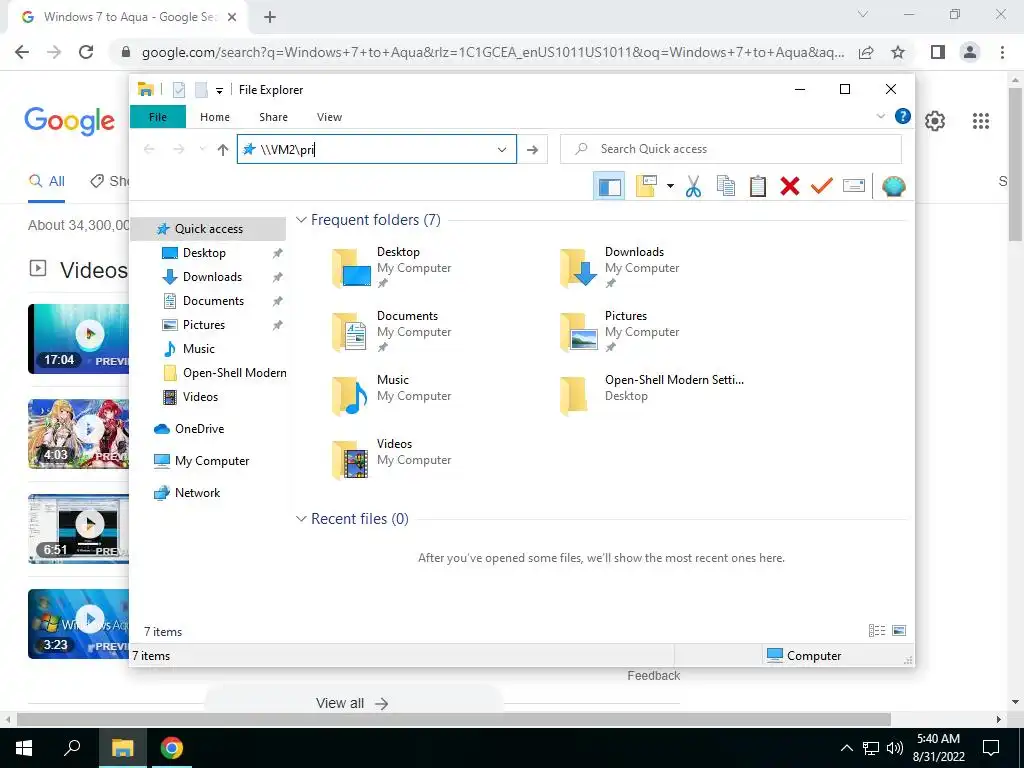
Task: Open Customize Quick Access Toolbar dropdown
Action: (x=219, y=91)
